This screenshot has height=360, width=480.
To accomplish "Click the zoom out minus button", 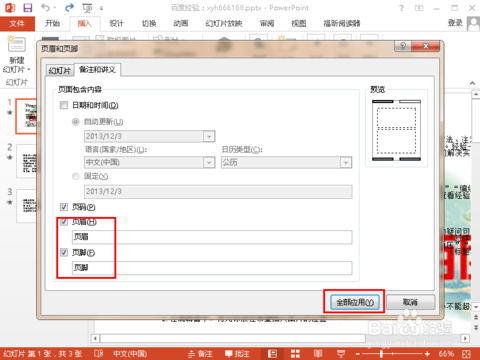I will point(358,354).
